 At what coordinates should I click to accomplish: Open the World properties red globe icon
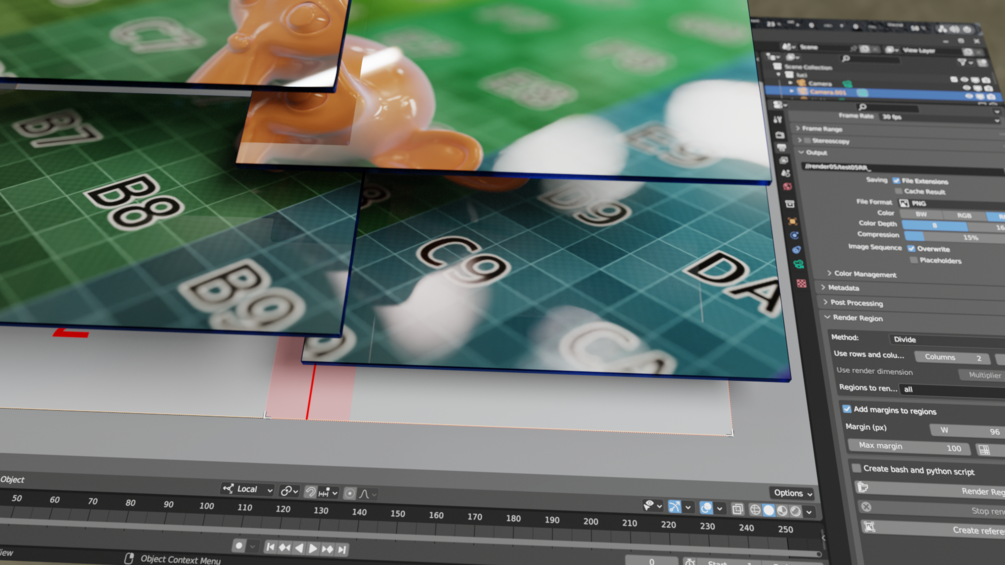(788, 187)
